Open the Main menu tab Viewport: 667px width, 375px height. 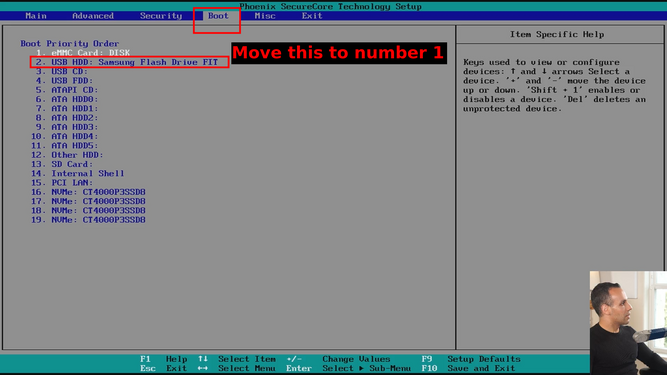coord(36,16)
